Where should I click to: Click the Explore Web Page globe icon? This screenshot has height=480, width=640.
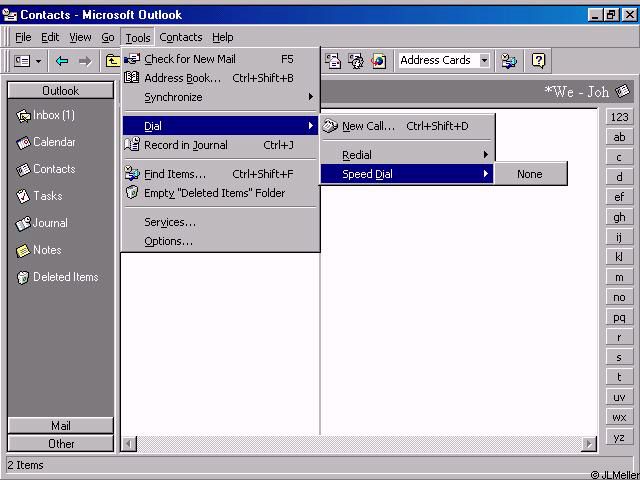[378, 61]
